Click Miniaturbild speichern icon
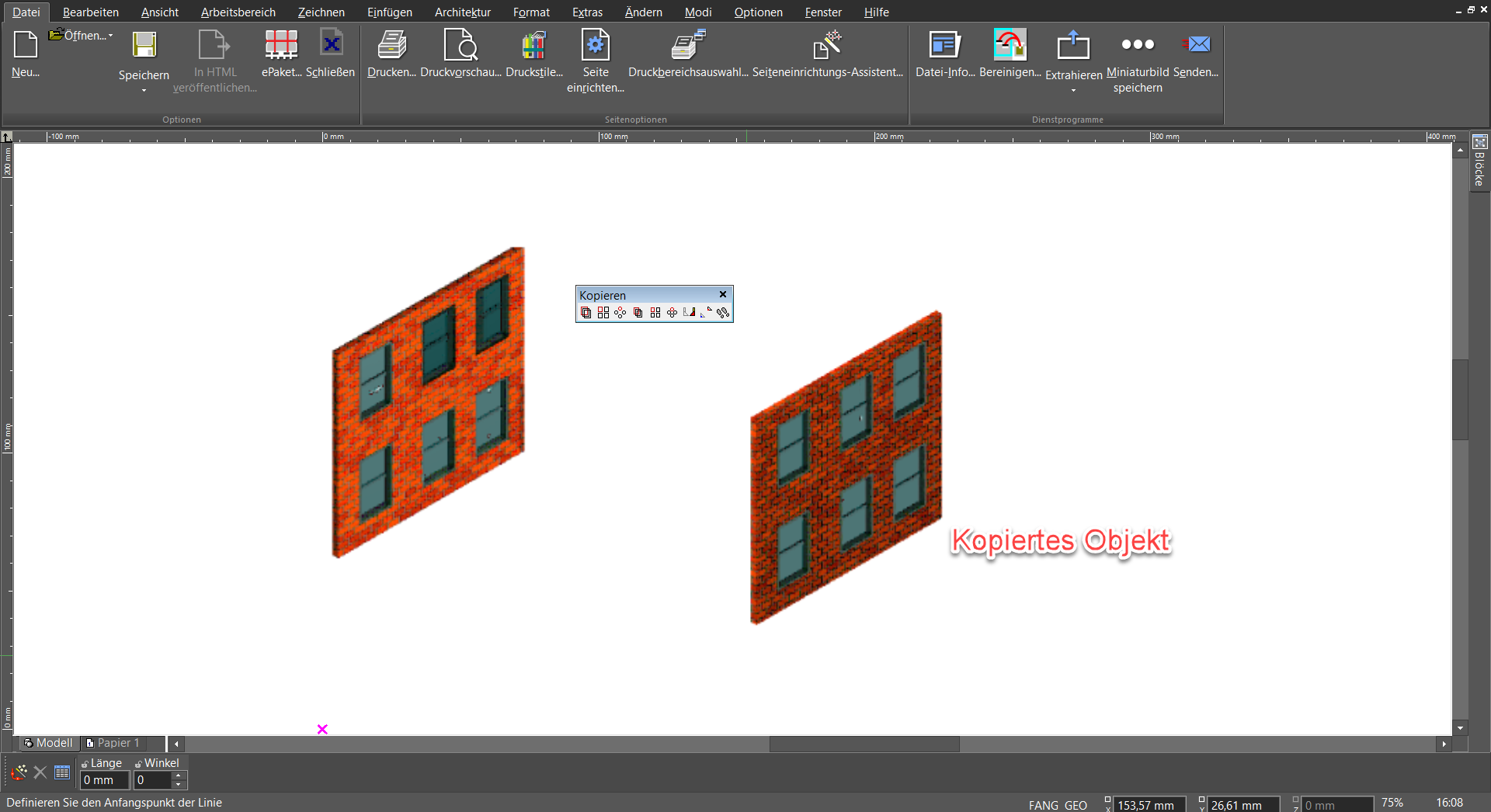Screen dimensions: 1491x812 [1138, 44]
